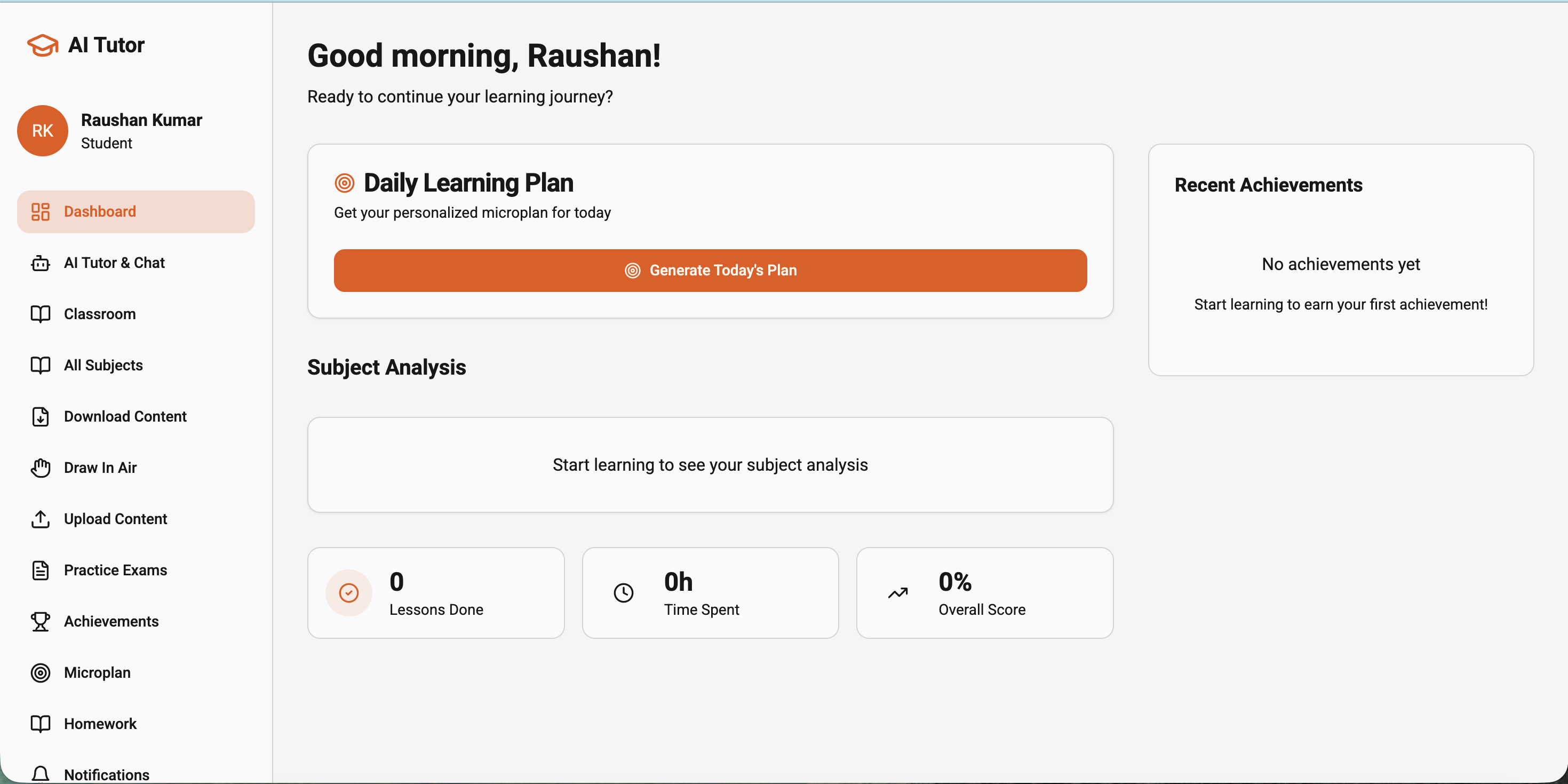This screenshot has height=784, width=1568.
Task: Click the Overall Score trending arrow icon
Action: (898, 593)
